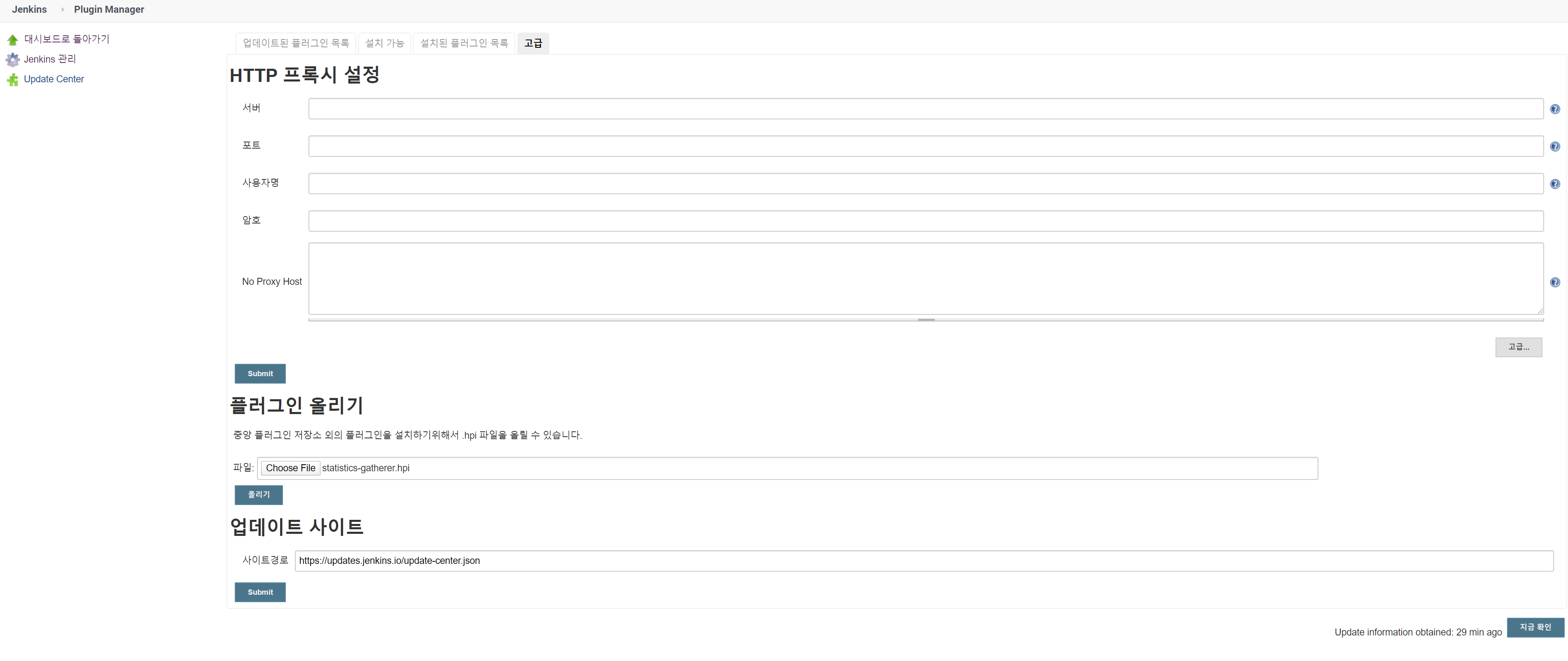
Task: Open 설치된 플러그인 목록 tab
Action: (464, 43)
